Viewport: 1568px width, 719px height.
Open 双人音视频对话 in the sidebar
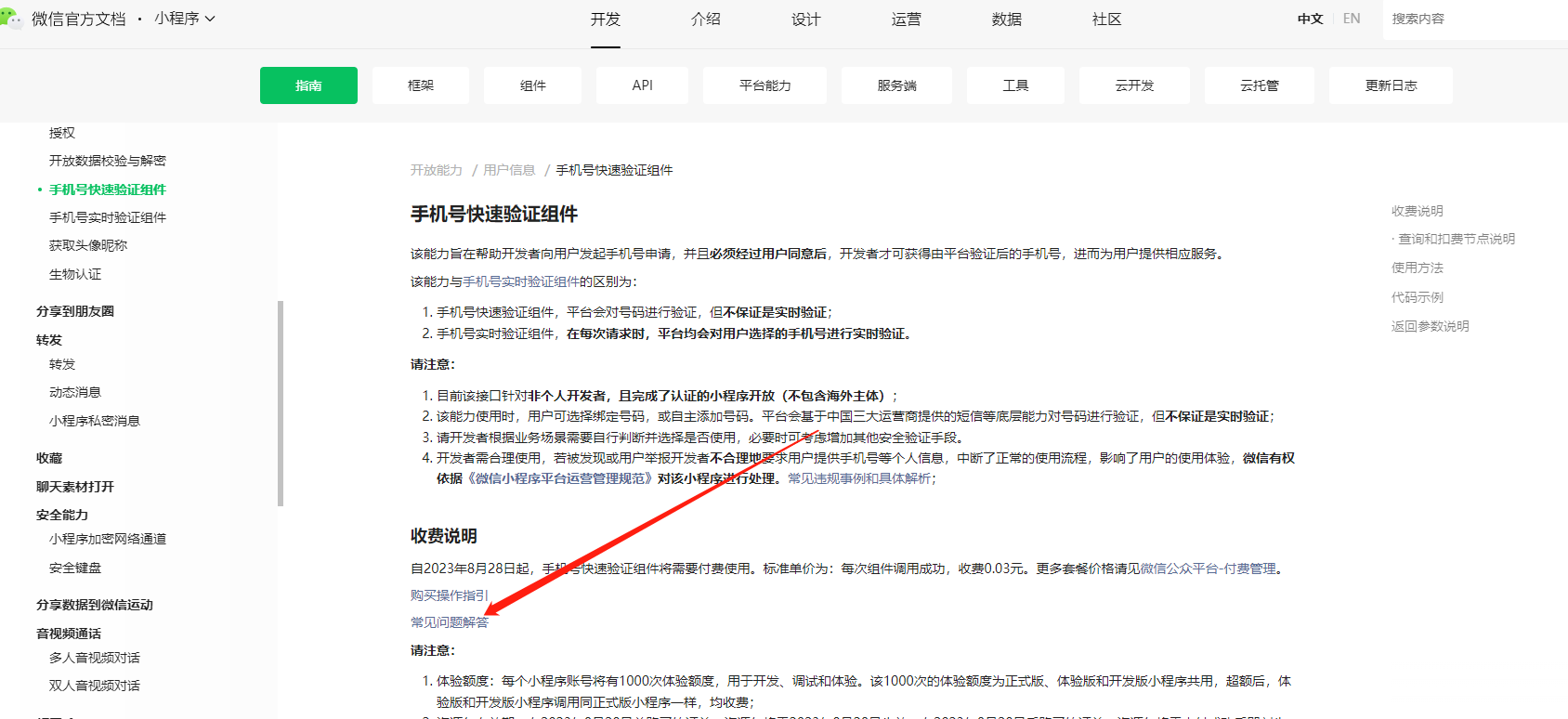point(95,686)
